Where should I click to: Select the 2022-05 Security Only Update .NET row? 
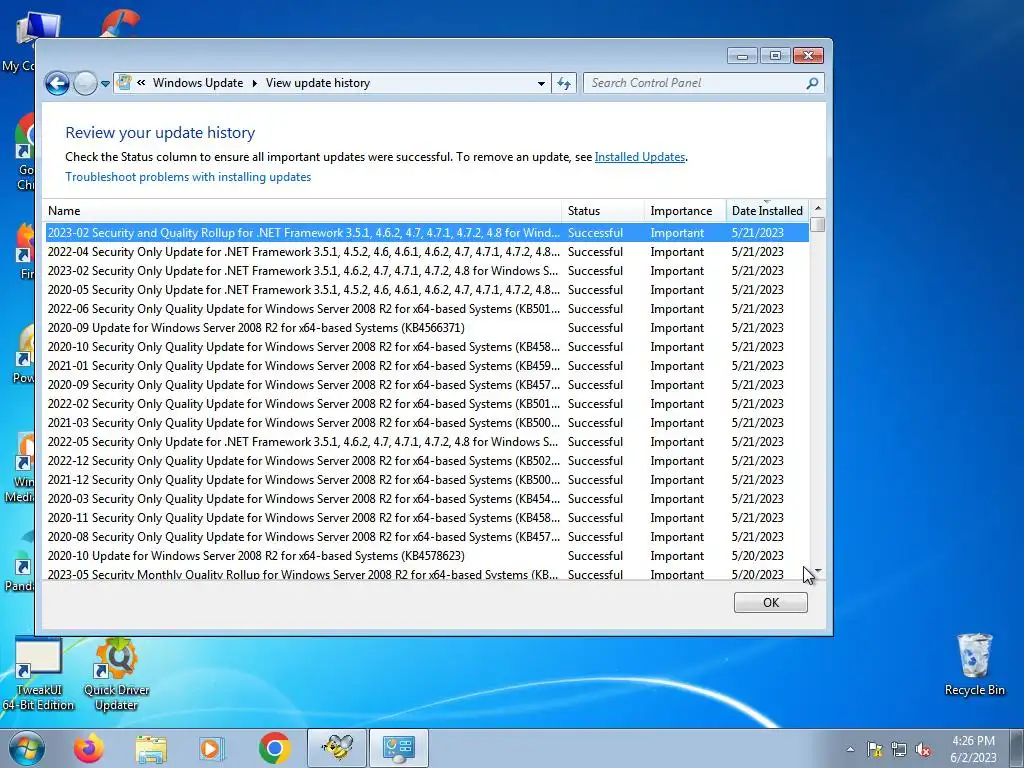pyautogui.click(x=427, y=441)
